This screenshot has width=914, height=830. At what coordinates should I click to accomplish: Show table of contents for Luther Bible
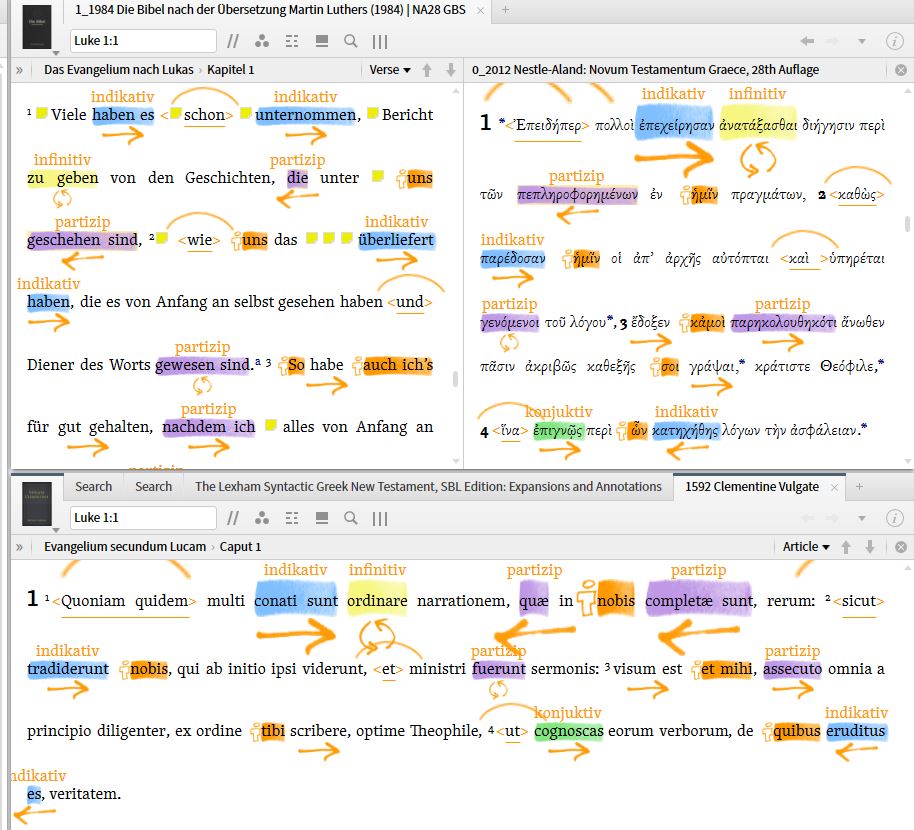19,70
